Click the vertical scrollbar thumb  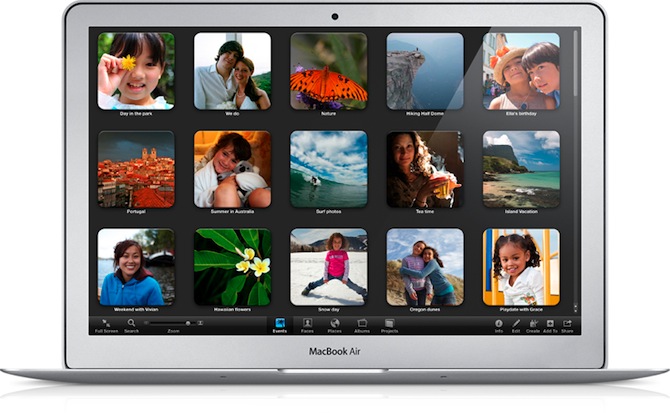[x=575, y=63]
